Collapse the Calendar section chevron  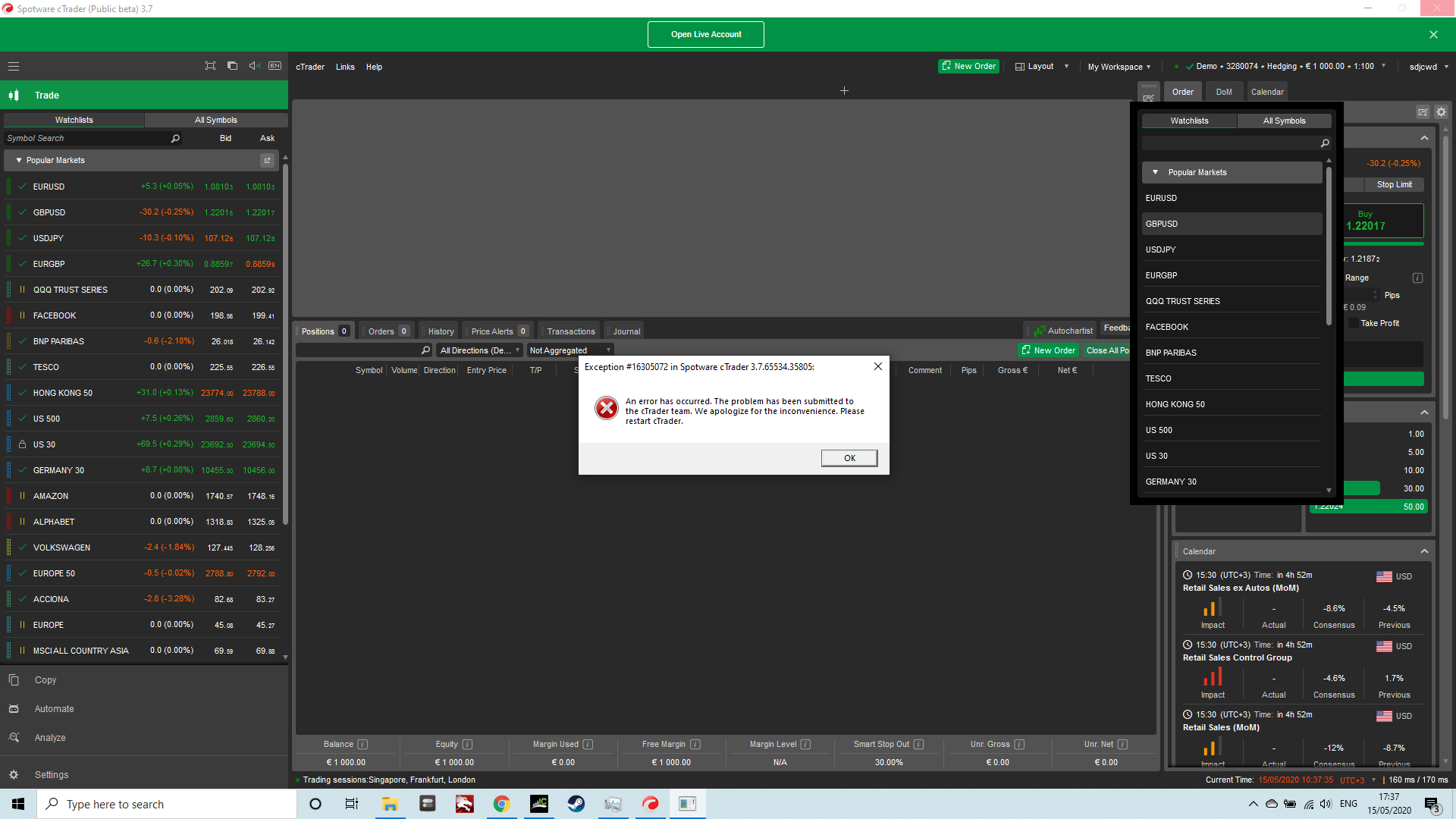(1424, 551)
